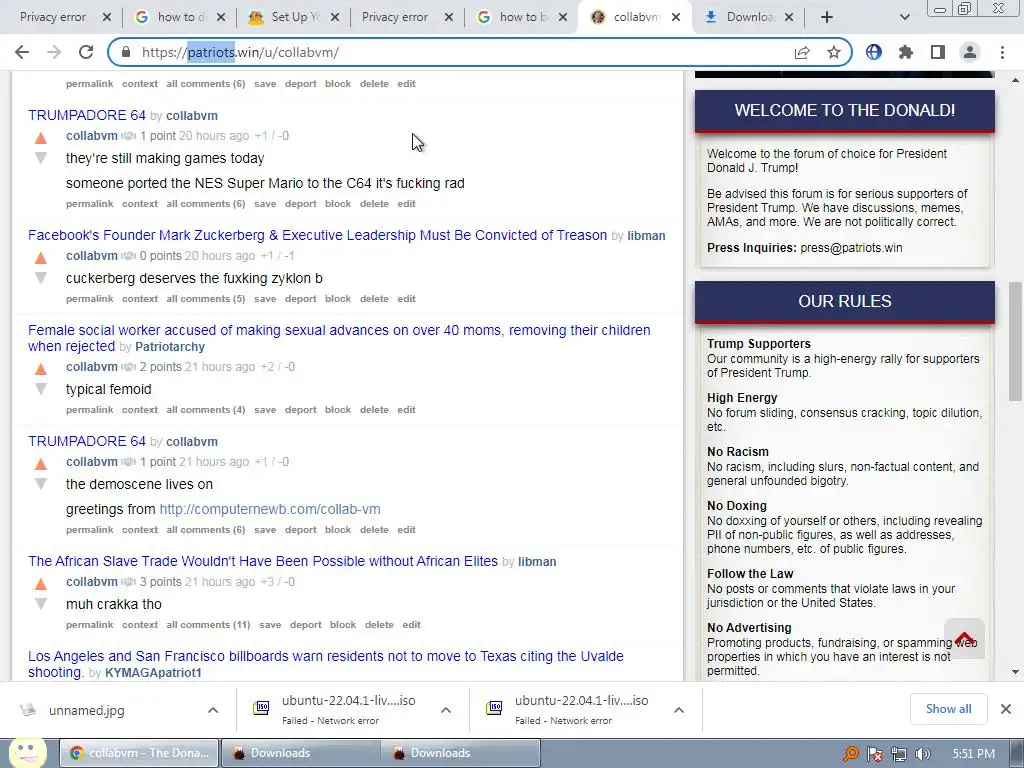Upvote the 'muh crakka tho' comment
1024x768 pixels.
40,584
